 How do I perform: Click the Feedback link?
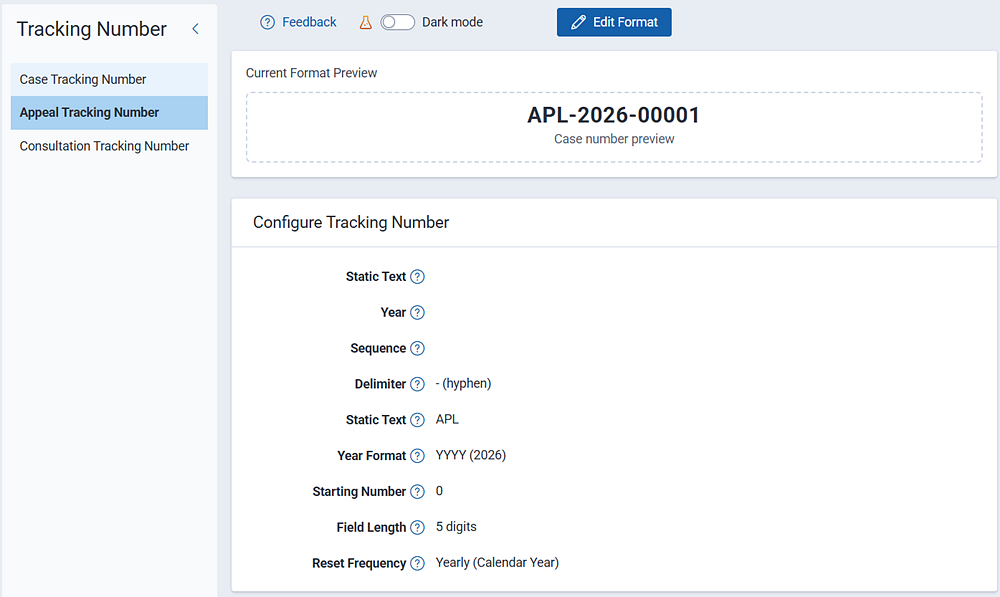click(x=309, y=22)
